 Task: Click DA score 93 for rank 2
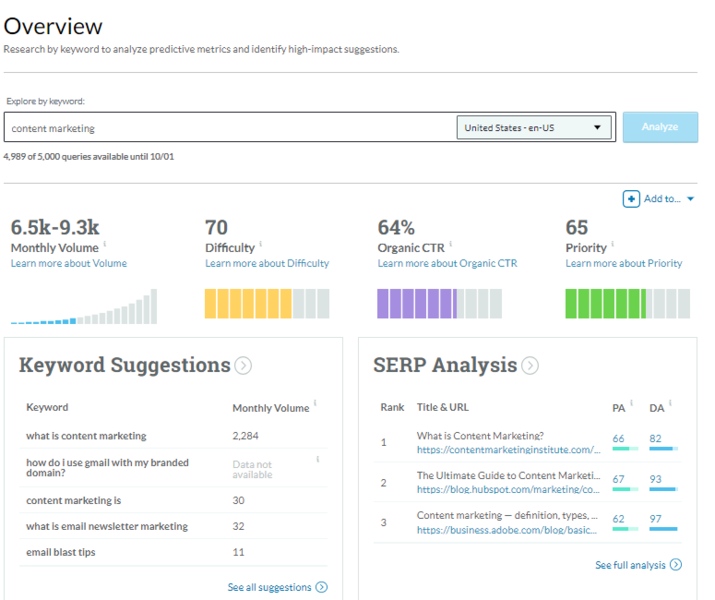(655, 479)
